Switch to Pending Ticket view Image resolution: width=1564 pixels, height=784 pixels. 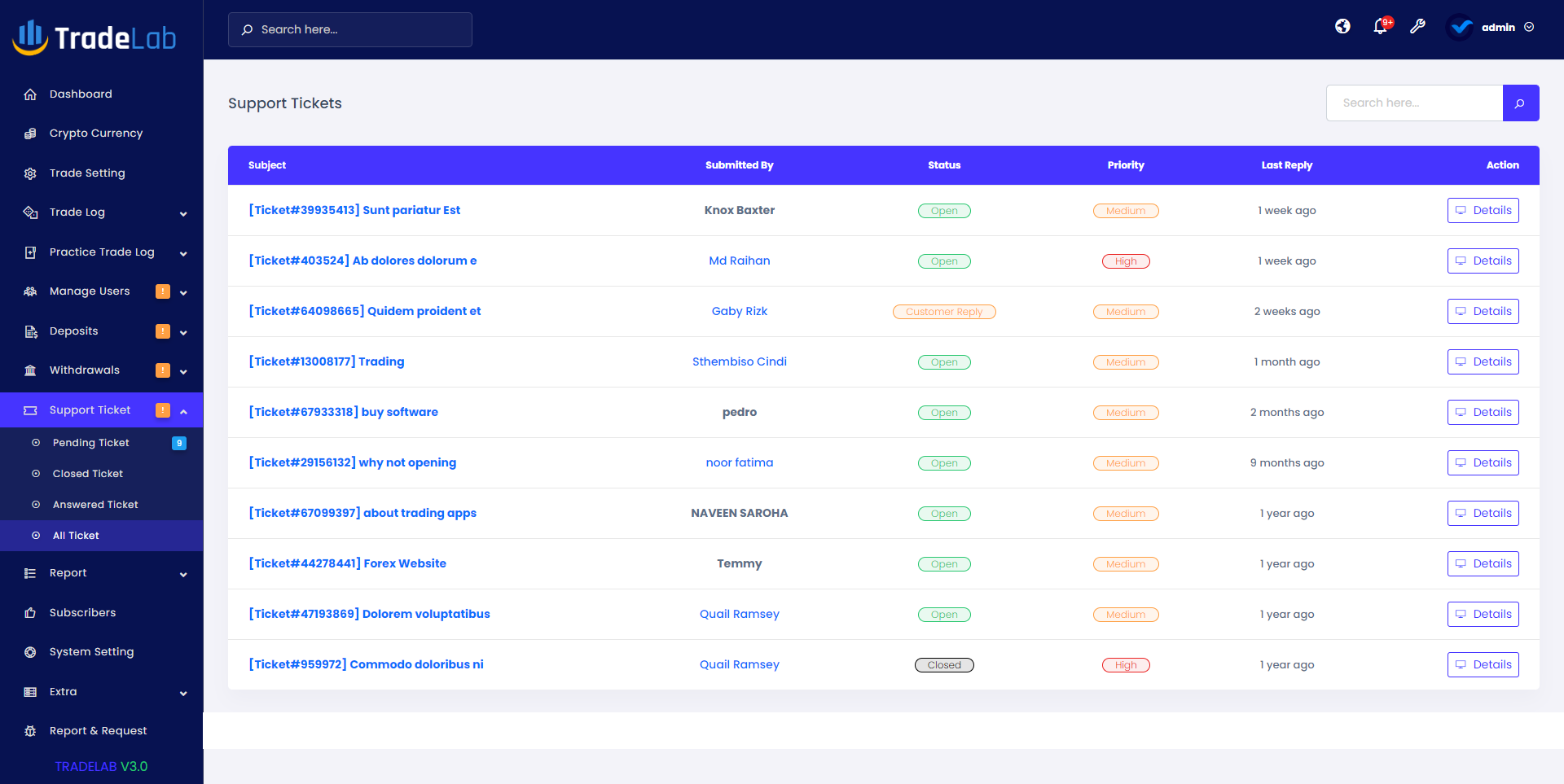[x=90, y=442]
